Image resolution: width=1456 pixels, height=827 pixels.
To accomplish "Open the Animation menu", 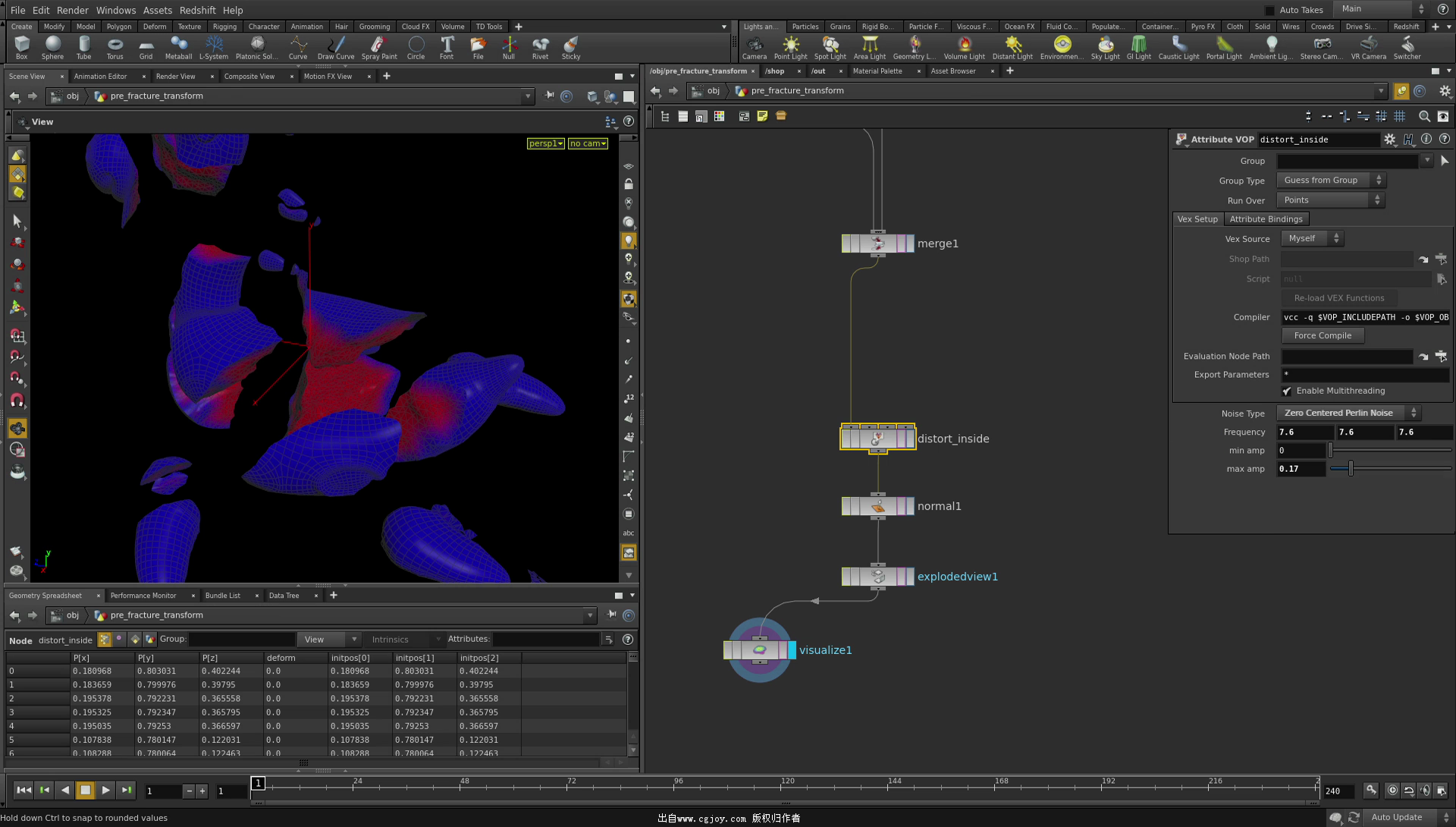I will pyautogui.click(x=309, y=26).
